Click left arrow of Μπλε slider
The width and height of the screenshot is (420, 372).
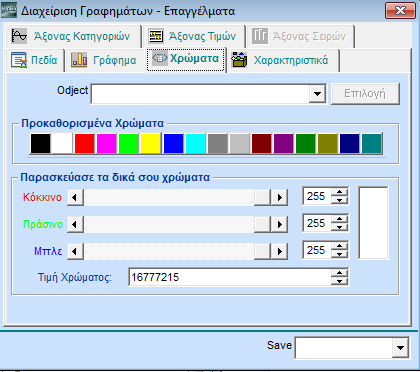pyautogui.click(x=75, y=251)
